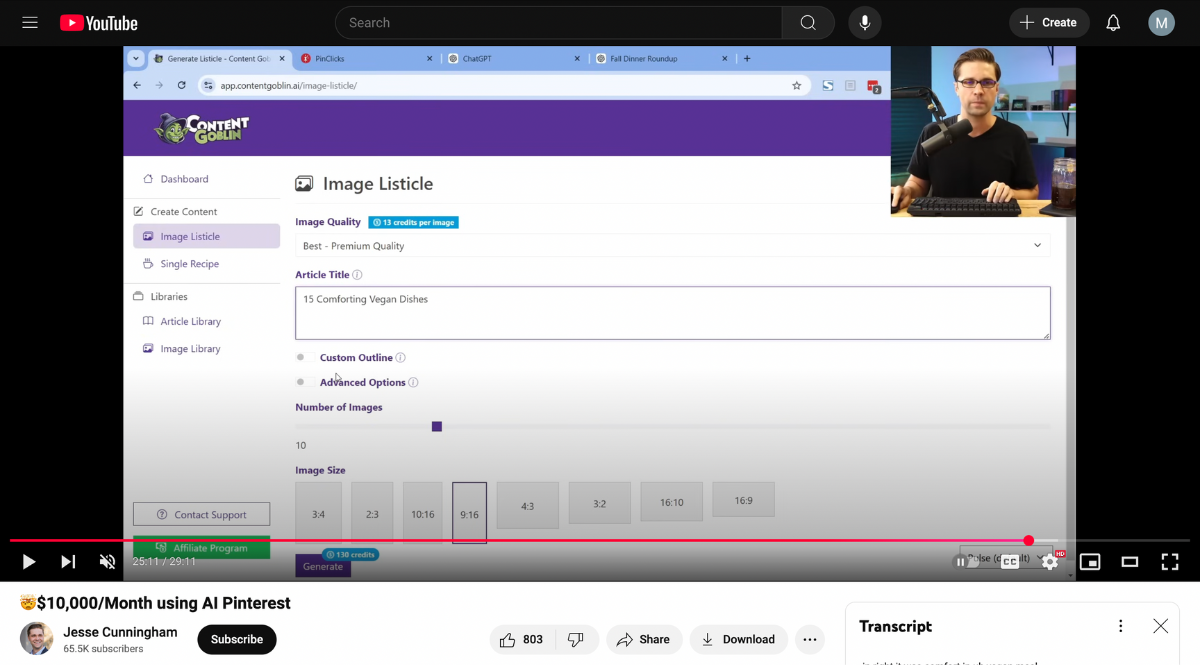Skip to the next video
The height and width of the screenshot is (667, 1200).
pos(68,562)
